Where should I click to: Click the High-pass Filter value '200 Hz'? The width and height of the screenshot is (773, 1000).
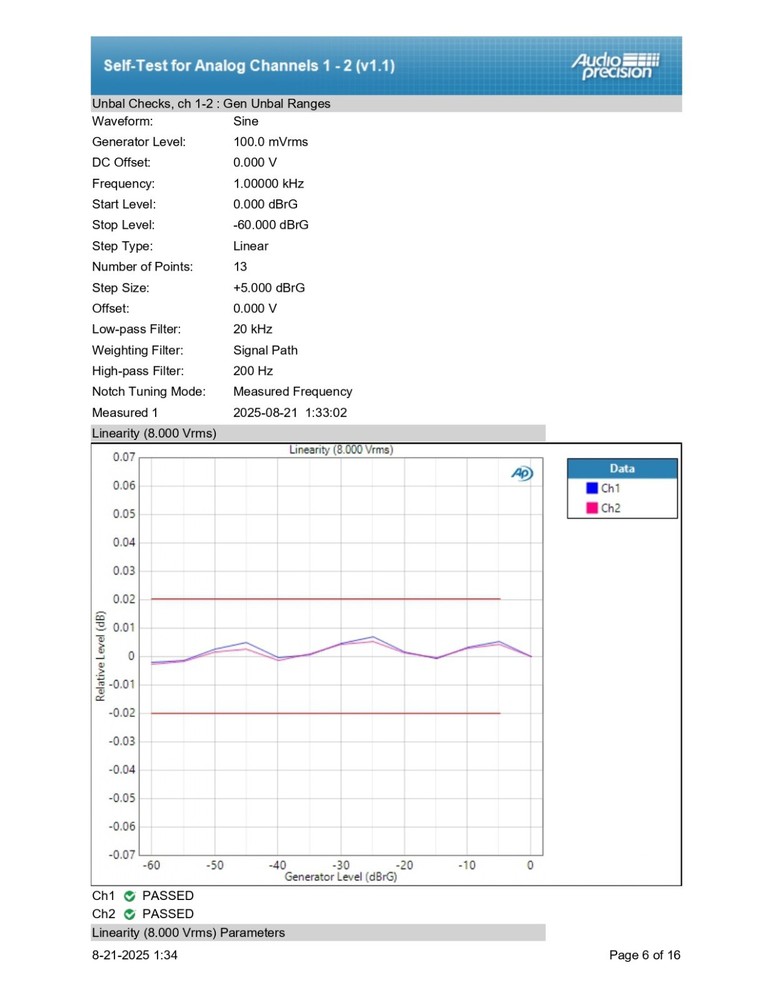(253, 371)
